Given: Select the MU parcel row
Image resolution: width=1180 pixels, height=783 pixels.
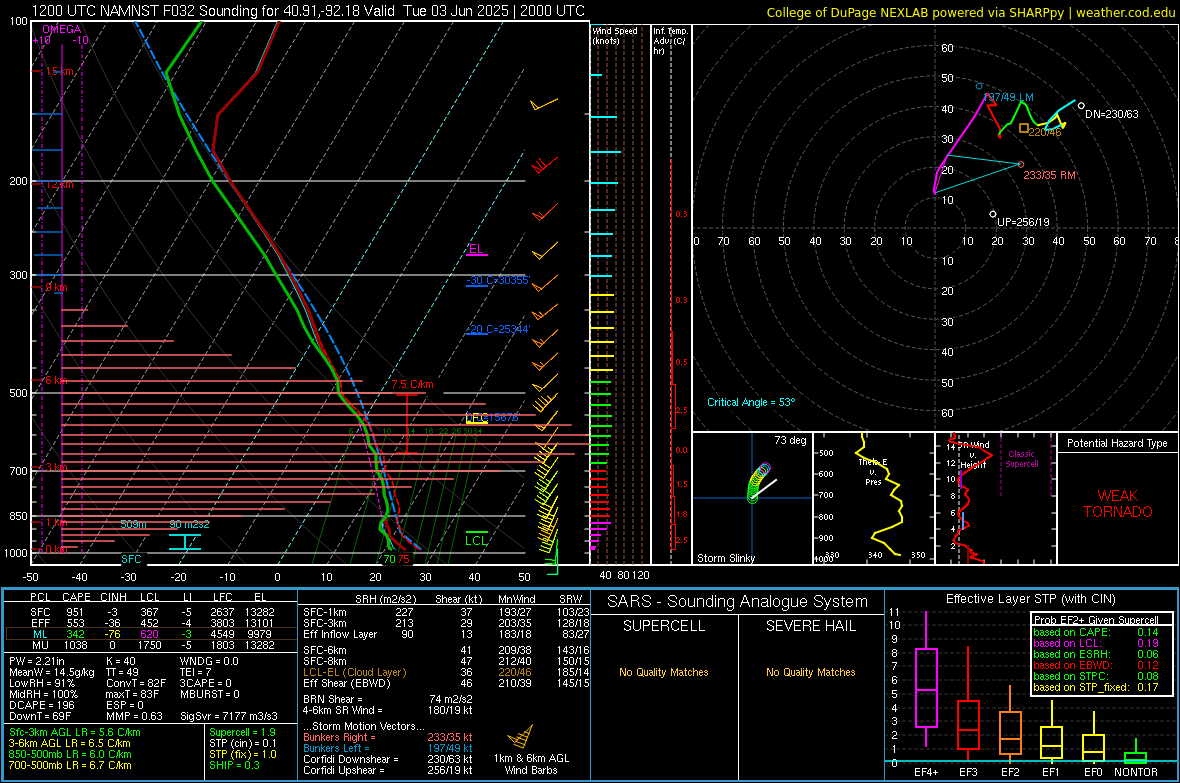Looking at the screenshot, I should (151, 645).
